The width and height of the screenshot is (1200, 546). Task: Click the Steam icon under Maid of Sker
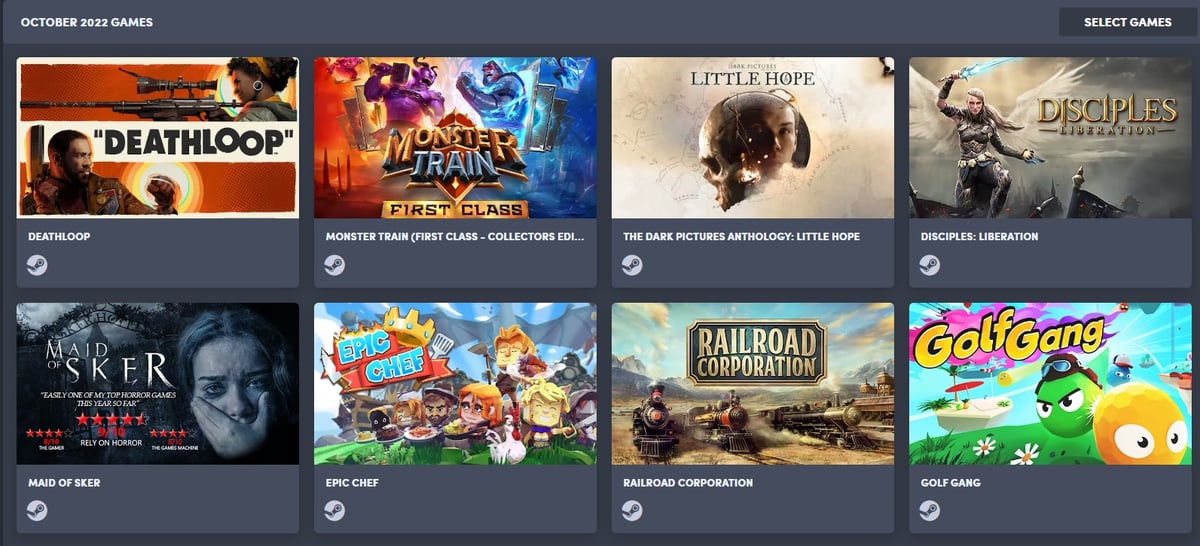pyautogui.click(x=37, y=511)
